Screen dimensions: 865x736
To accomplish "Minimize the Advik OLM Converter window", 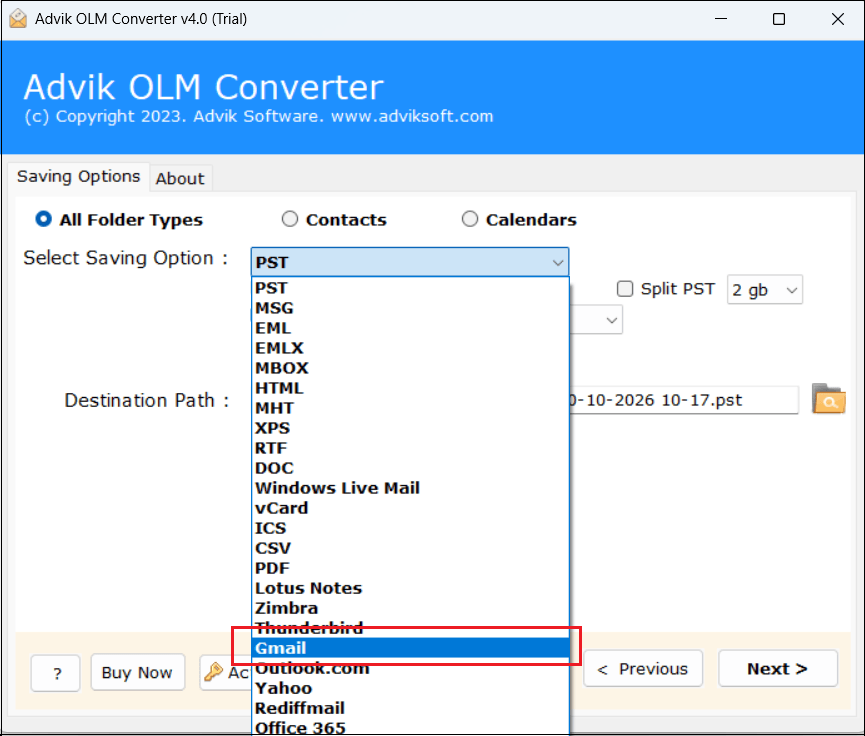I will click(x=720, y=19).
